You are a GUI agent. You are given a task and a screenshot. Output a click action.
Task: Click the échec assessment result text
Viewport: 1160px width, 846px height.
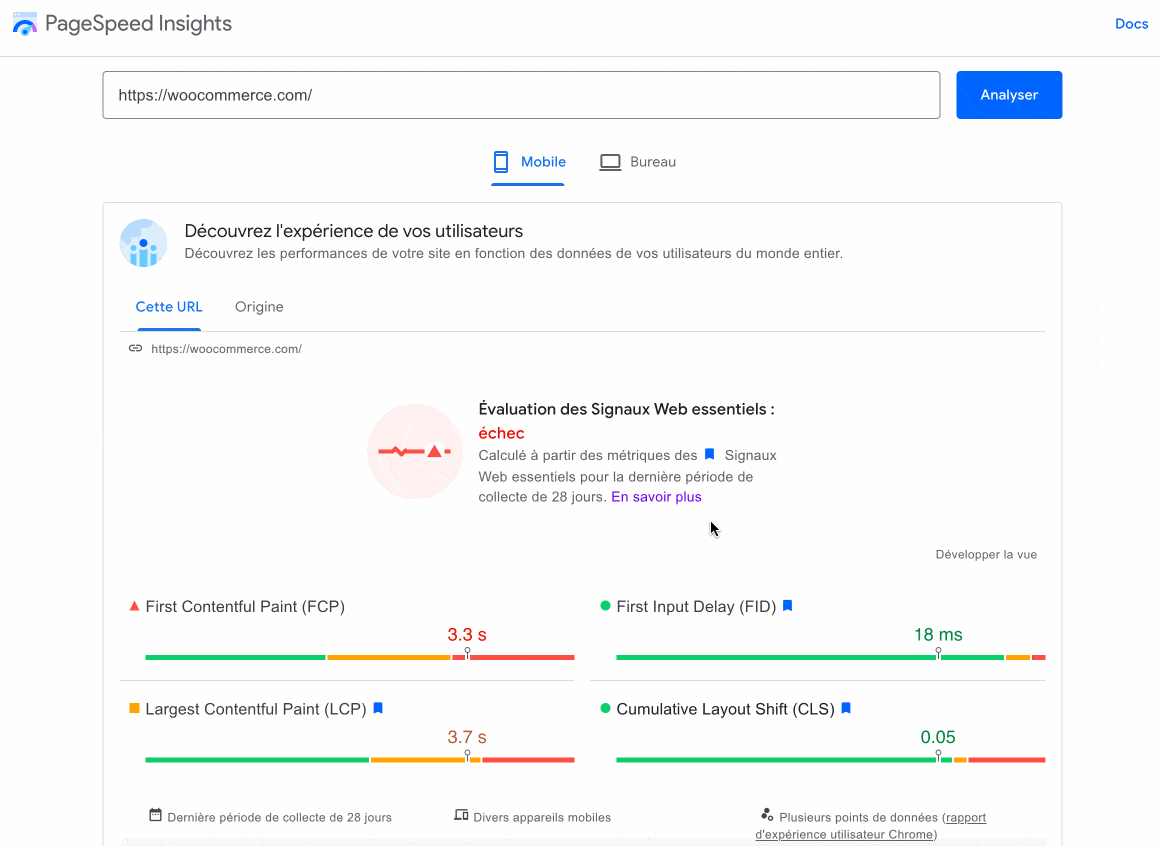pyautogui.click(x=502, y=433)
